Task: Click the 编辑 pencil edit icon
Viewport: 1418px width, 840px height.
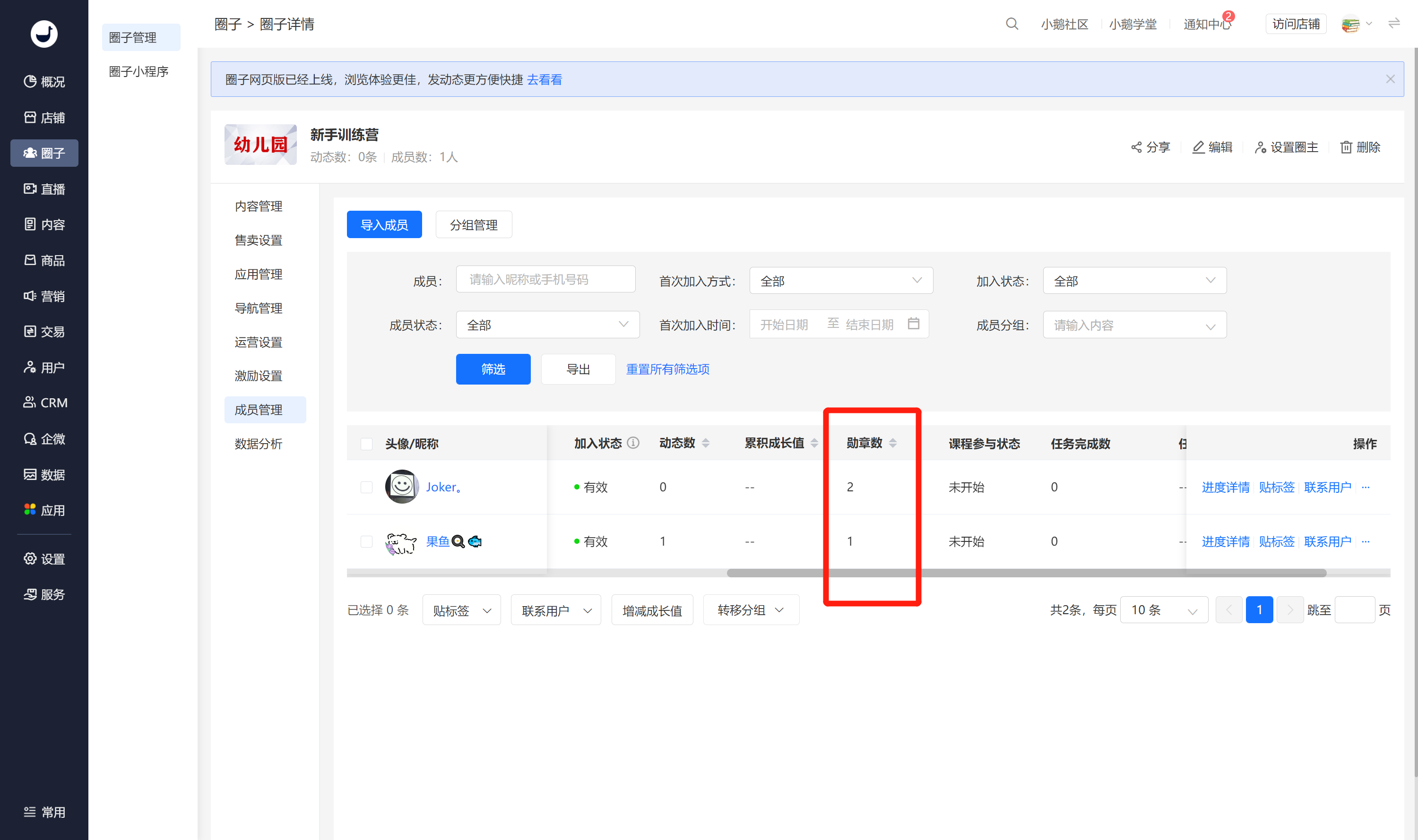Action: pyautogui.click(x=1198, y=147)
